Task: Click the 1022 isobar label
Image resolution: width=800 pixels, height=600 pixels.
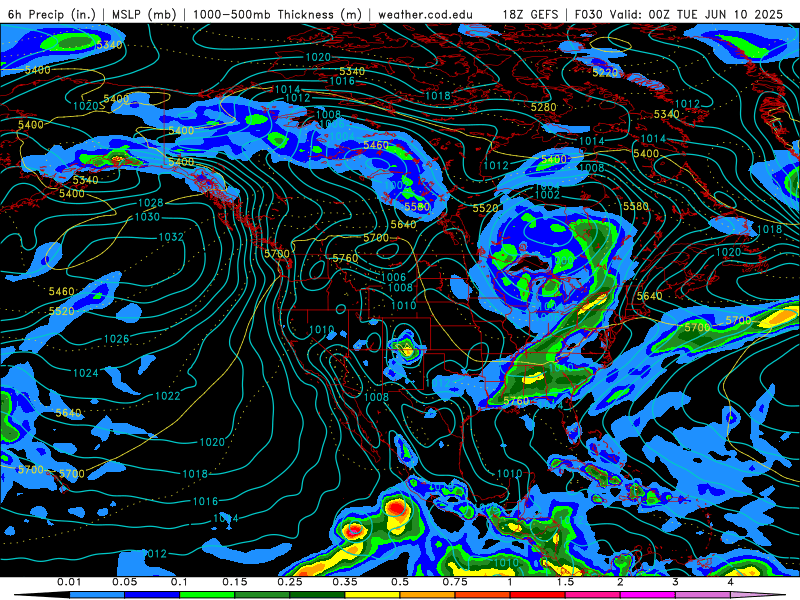Action: pos(168,396)
